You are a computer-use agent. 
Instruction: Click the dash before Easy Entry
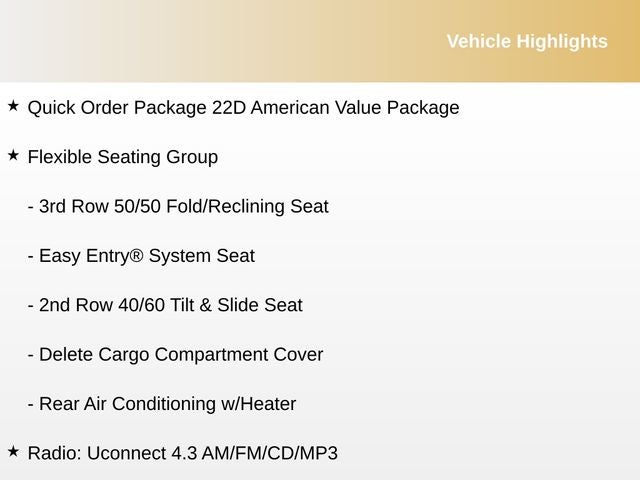coord(31,257)
